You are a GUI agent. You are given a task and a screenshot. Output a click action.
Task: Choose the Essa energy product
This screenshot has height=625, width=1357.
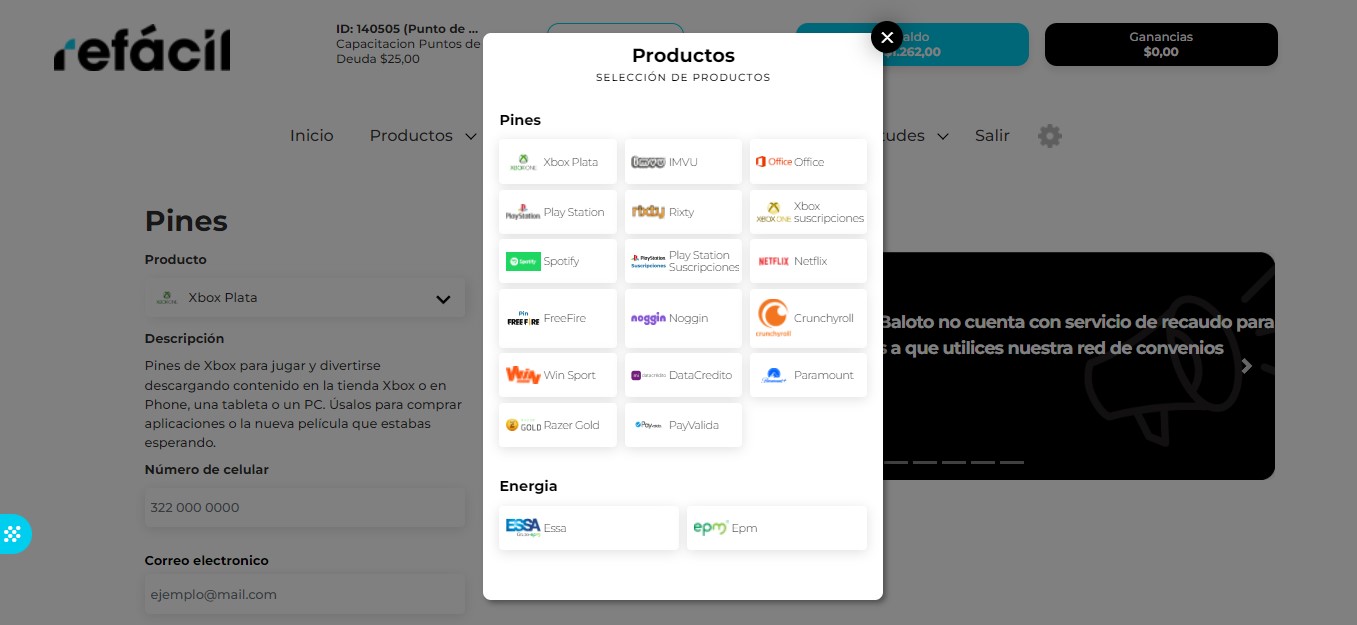tap(589, 528)
